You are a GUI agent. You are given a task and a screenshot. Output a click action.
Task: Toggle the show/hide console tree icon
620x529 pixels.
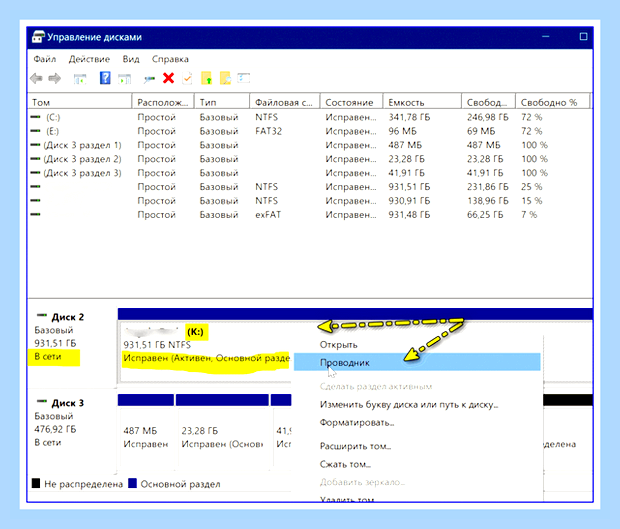point(80,79)
